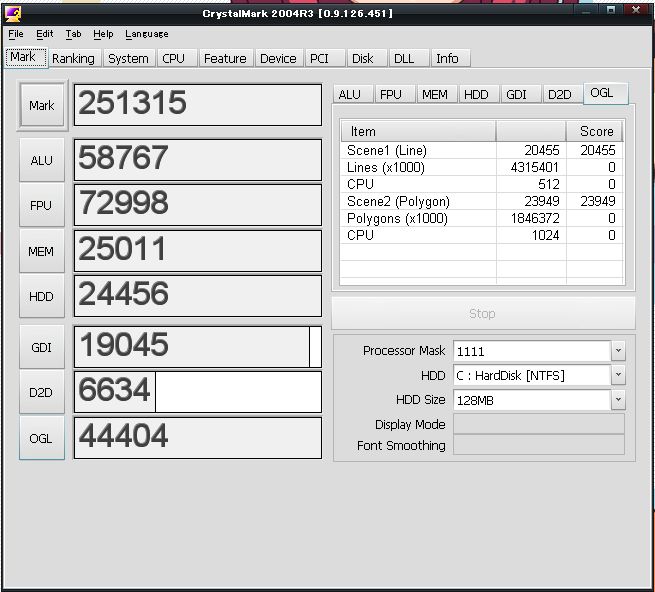Click the OGL score 44404
This screenshot has height=592, width=655.
[198, 438]
